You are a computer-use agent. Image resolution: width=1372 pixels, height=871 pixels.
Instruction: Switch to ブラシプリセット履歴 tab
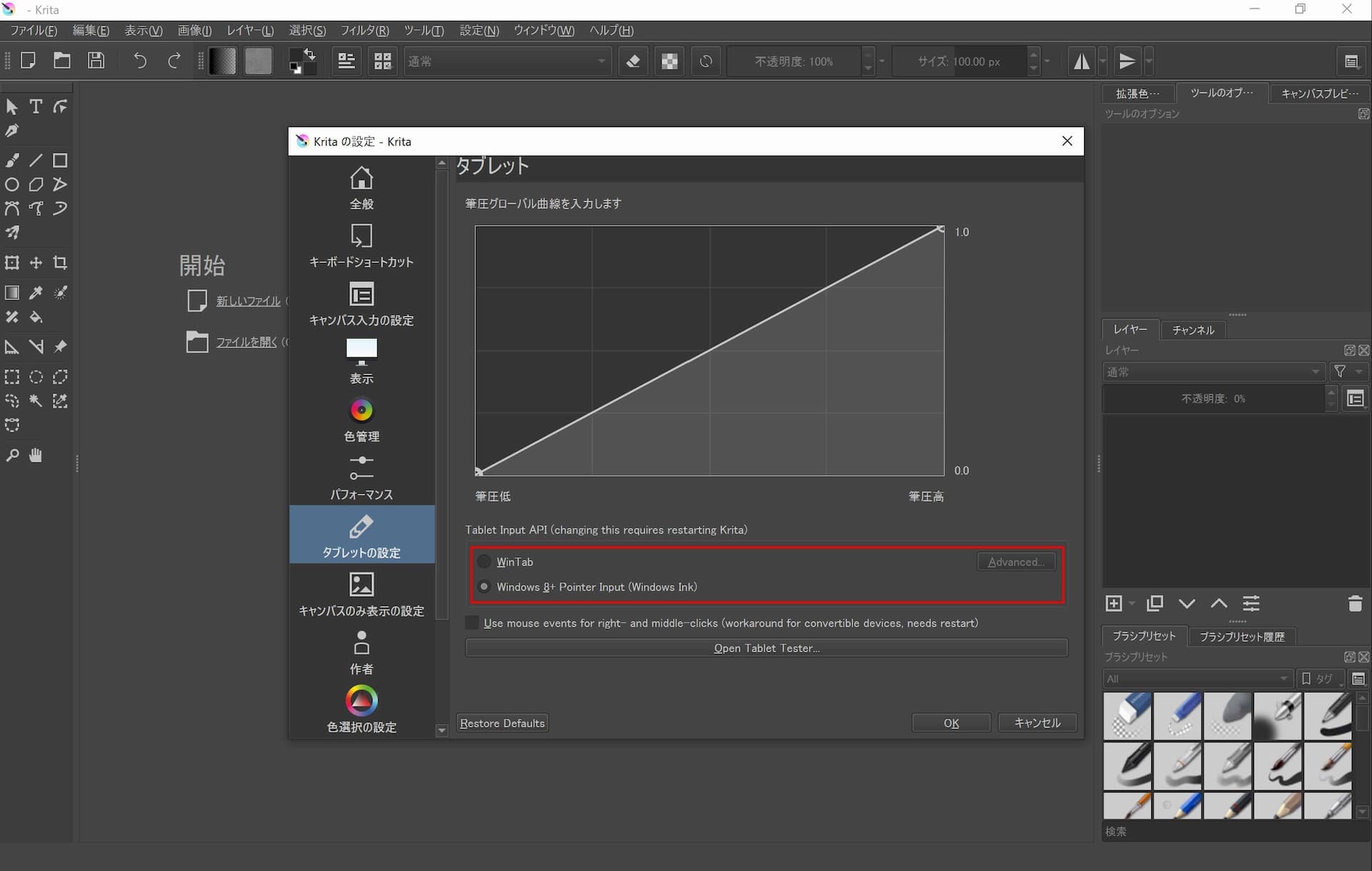pos(1242,636)
